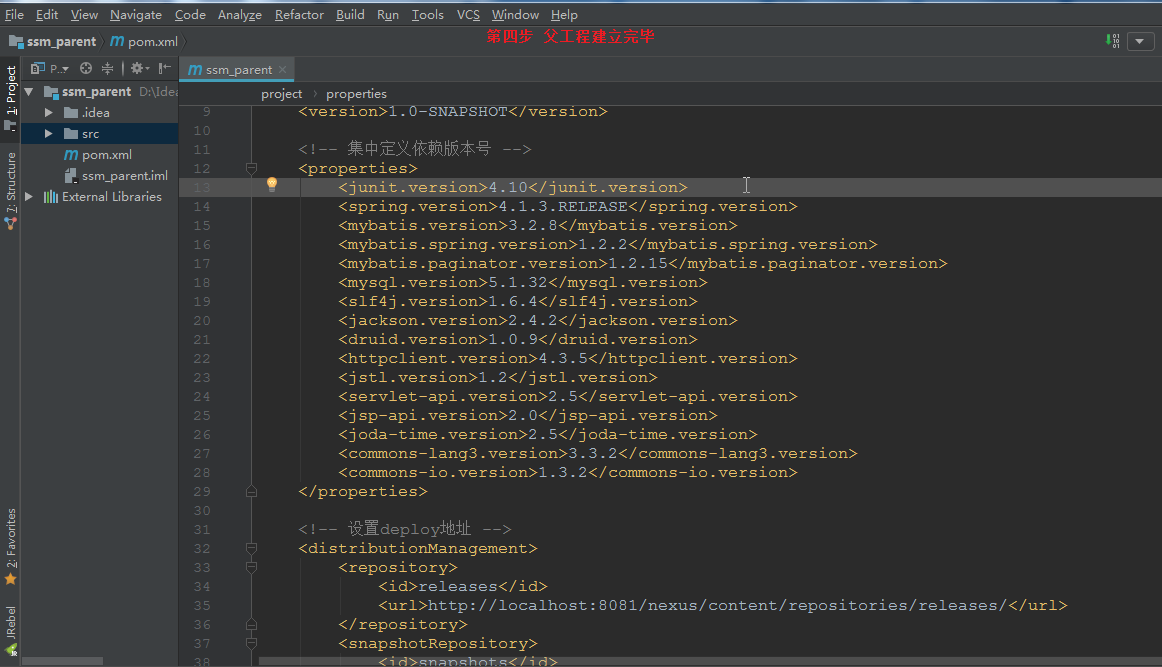The width and height of the screenshot is (1162, 667).
Task: Click the nexus releases URL text
Action: tap(717, 605)
